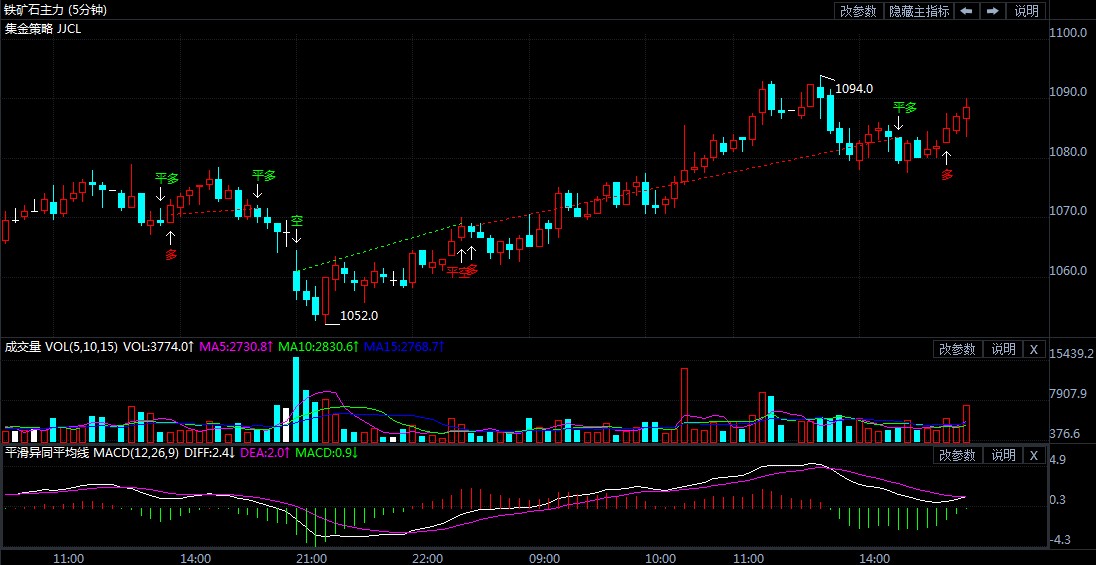Click the 22:00 time axis label

click(x=428, y=558)
